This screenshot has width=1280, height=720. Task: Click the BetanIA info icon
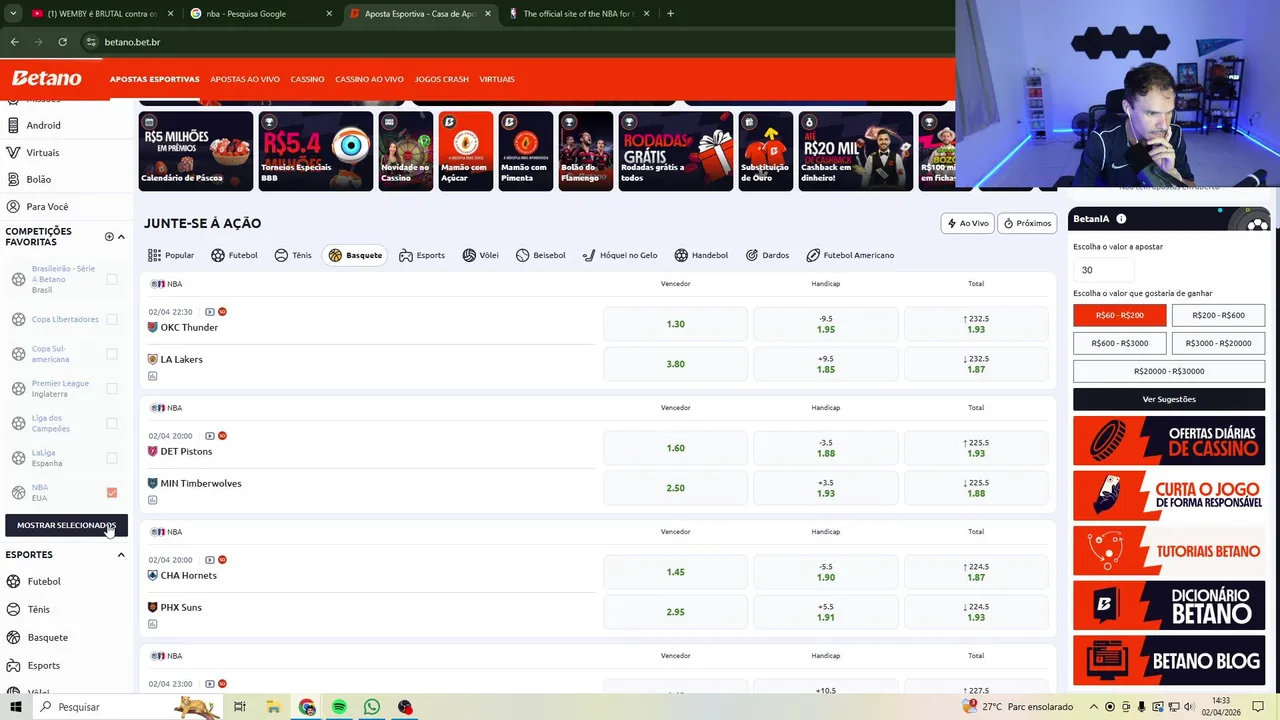(x=1121, y=219)
